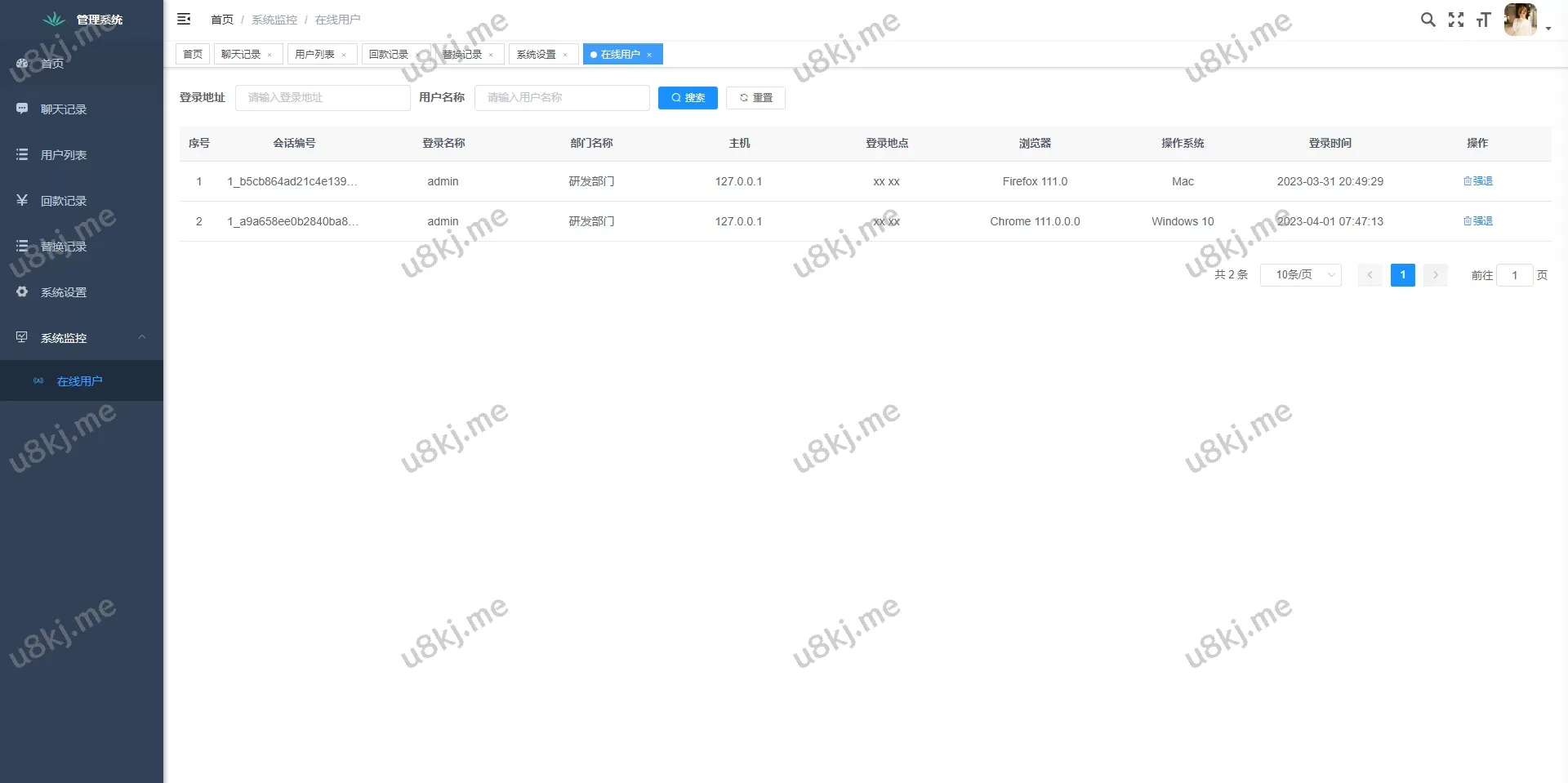Close the 在线用户 tab
Image resolution: width=1568 pixels, height=783 pixels.
(x=649, y=56)
